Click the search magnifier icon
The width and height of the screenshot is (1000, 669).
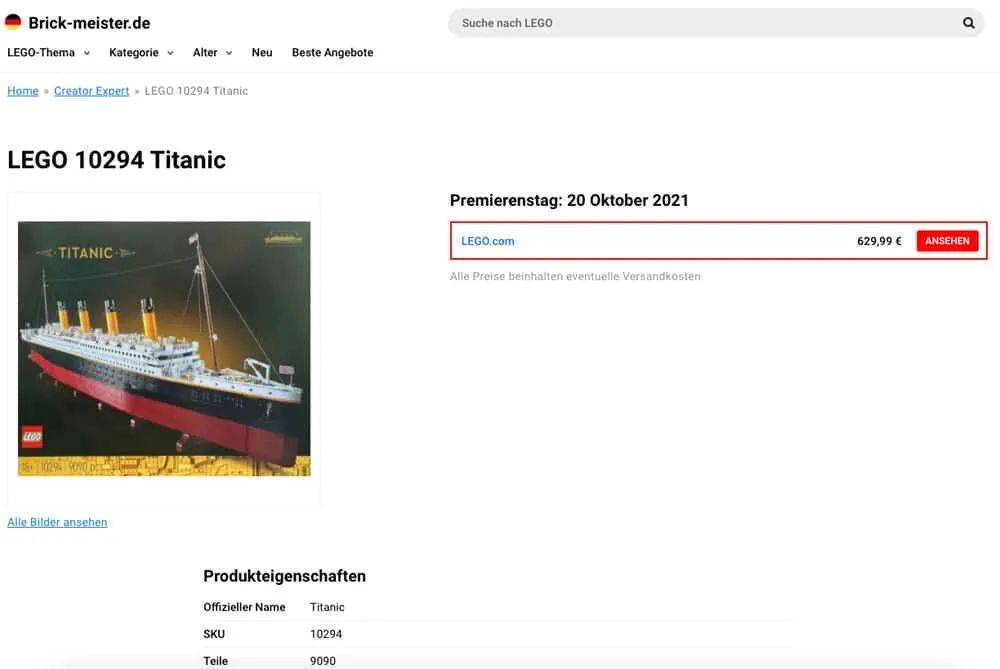click(968, 23)
